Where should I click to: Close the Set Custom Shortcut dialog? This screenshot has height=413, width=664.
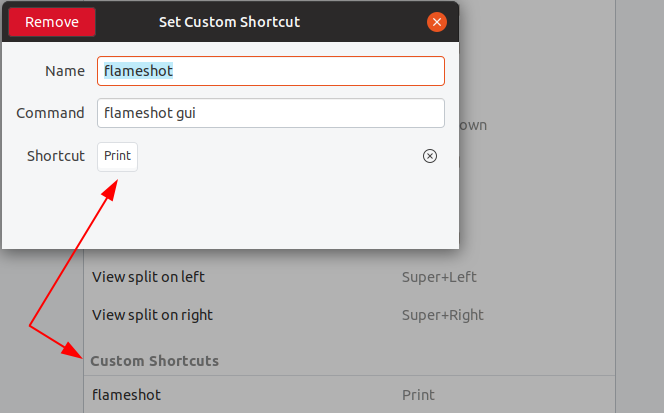(x=437, y=22)
